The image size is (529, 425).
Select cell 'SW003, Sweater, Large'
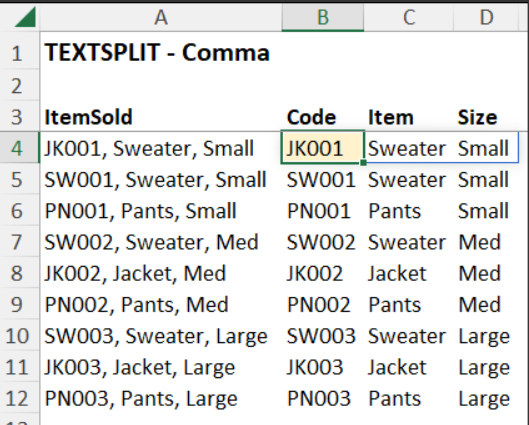coord(161,336)
